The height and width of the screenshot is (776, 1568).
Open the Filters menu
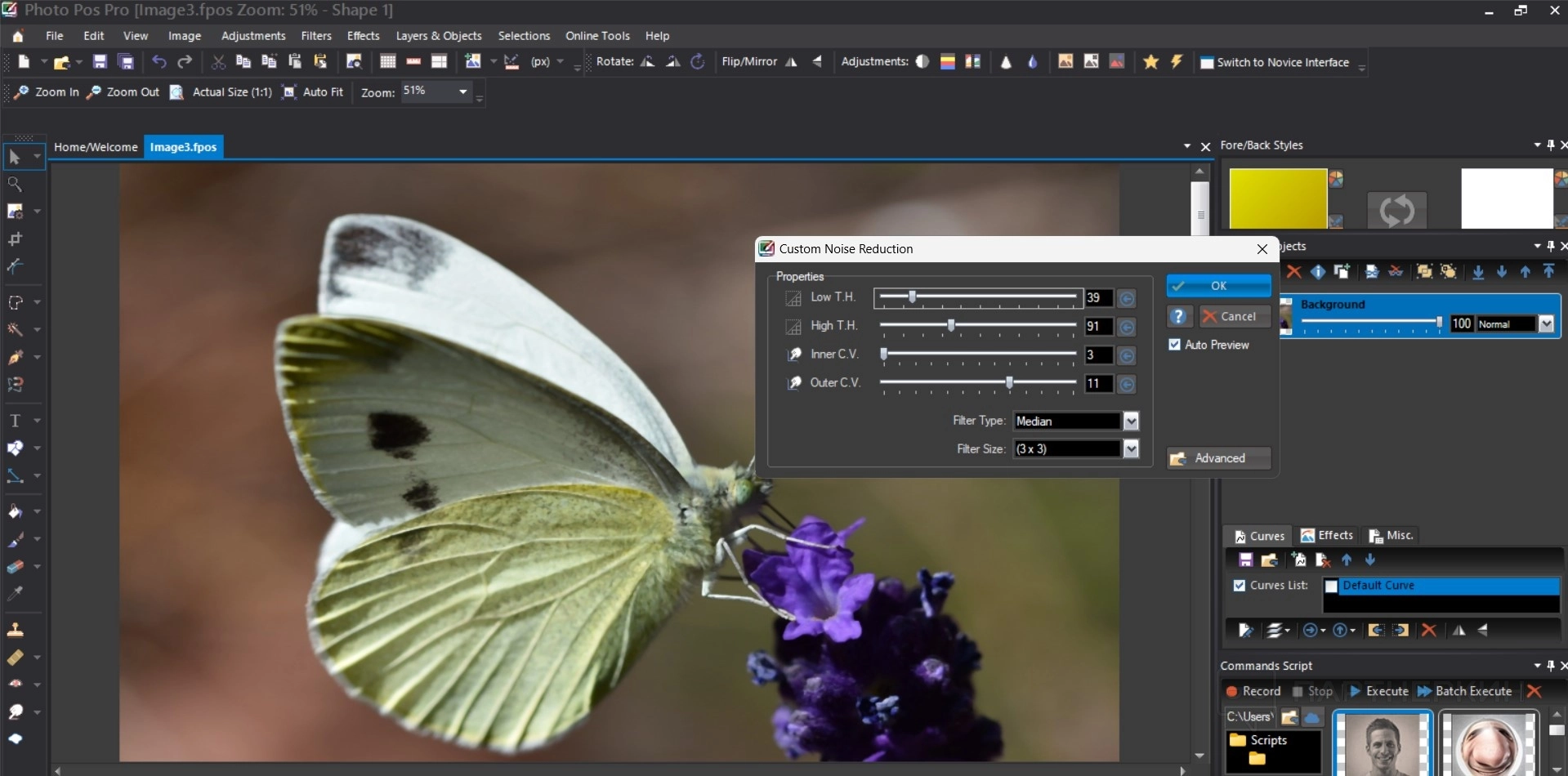coord(315,36)
